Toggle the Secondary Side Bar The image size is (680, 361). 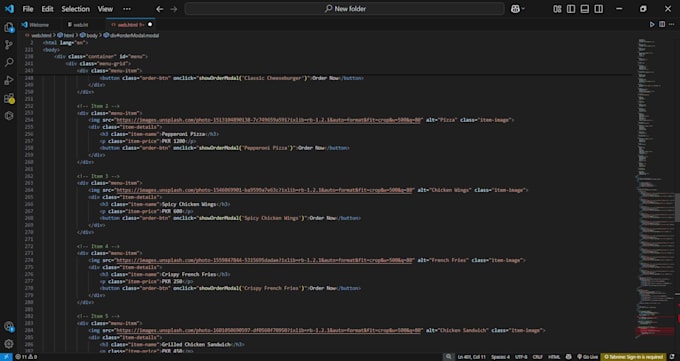(x=598, y=9)
